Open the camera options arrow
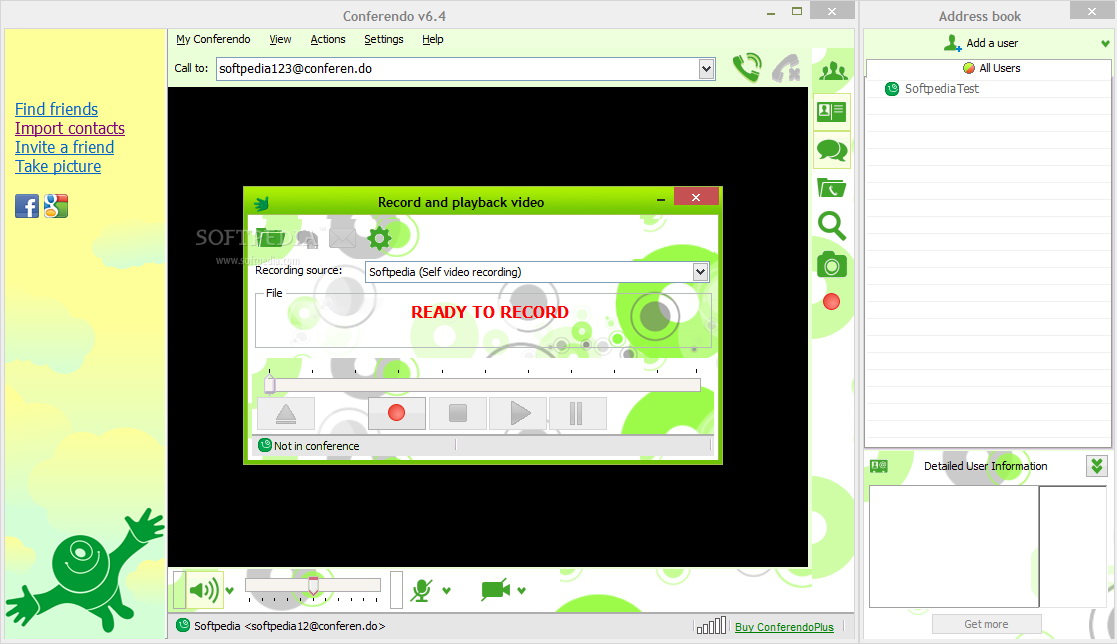1117x644 pixels. click(521, 591)
